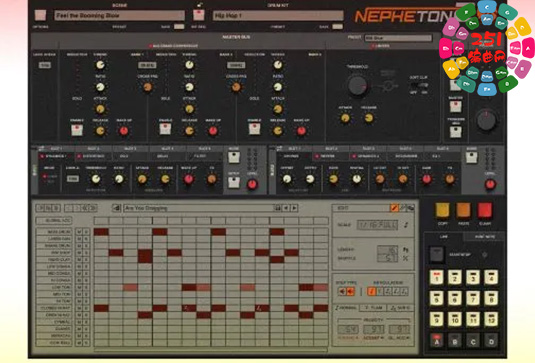Click the Global Acc row label
535x363 pixels.
pyautogui.click(x=54, y=221)
